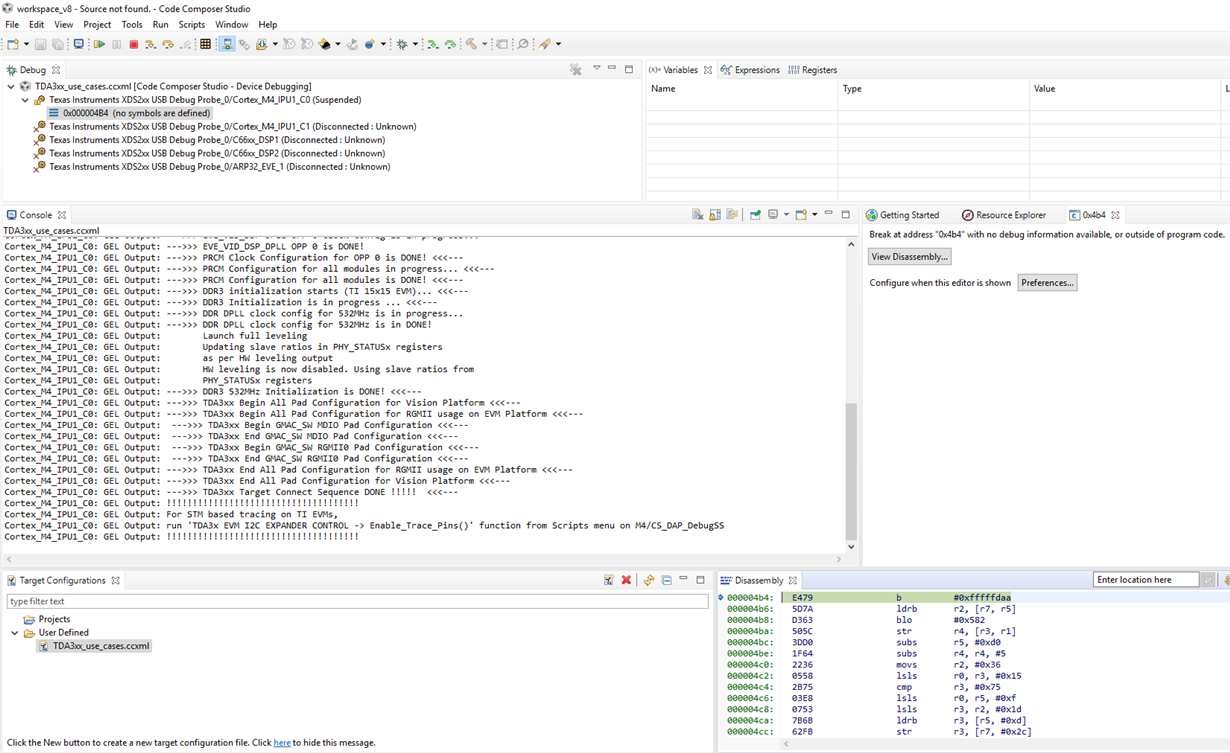The width and height of the screenshot is (1230, 753).
Task: Click the memory grid toolbar icon
Action: point(205,44)
